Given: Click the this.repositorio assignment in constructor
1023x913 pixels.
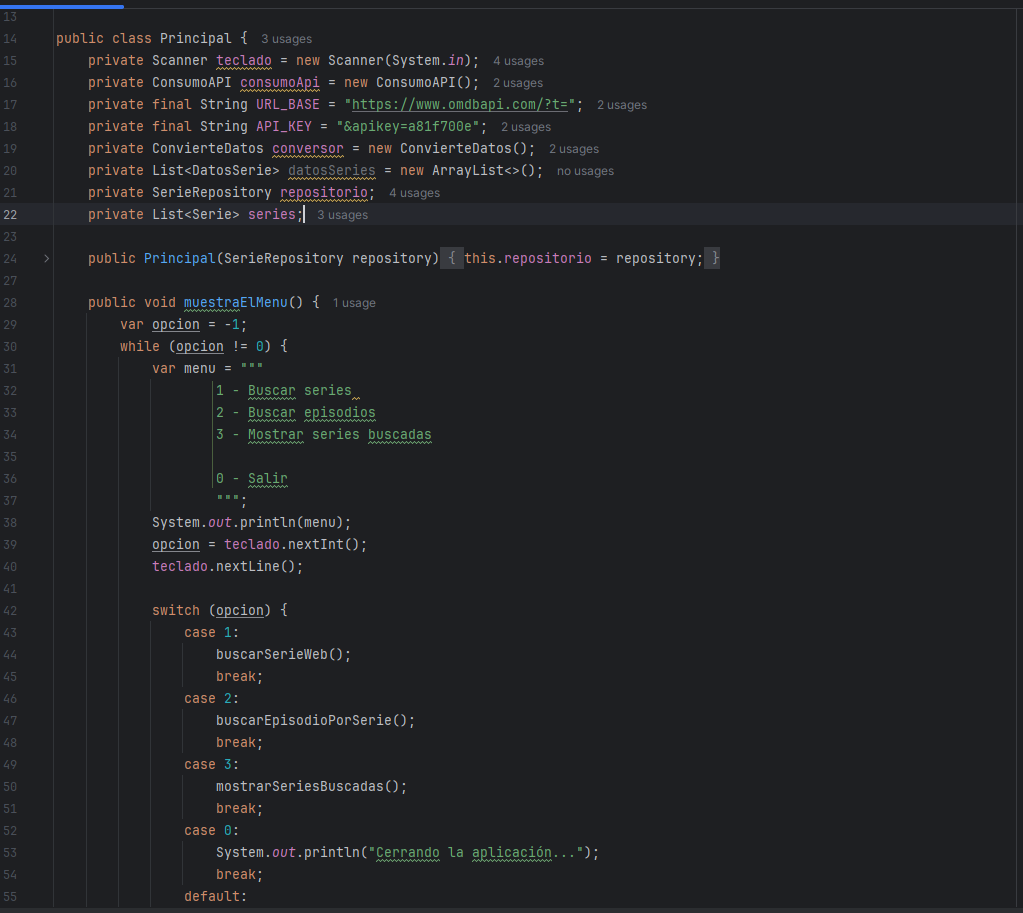Looking at the screenshot, I should click(x=584, y=258).
